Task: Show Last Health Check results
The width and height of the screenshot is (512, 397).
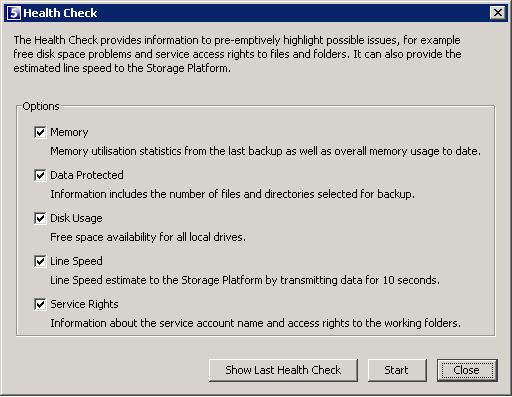Action: click(x=283, y=370)
